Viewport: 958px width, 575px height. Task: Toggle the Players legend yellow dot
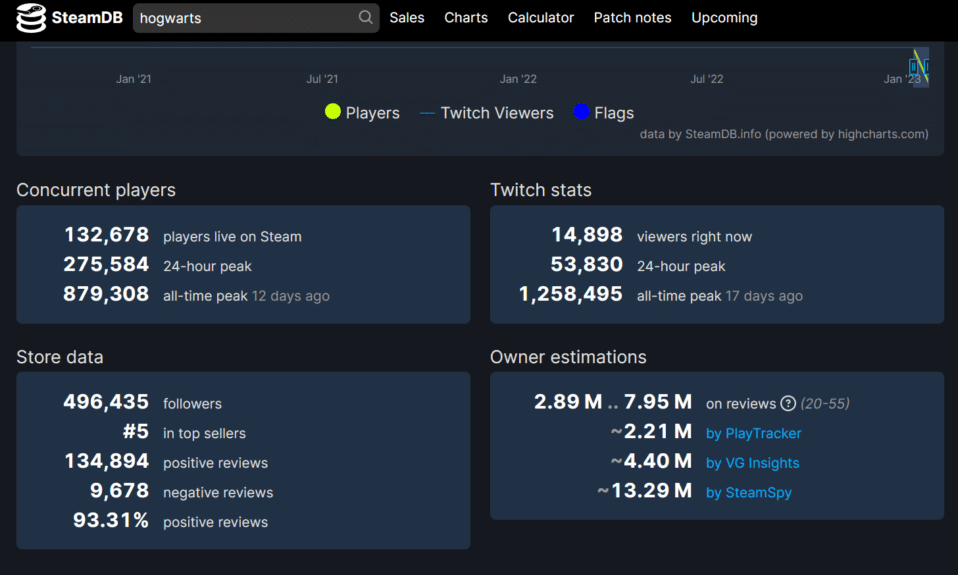(x=332, y=111)
